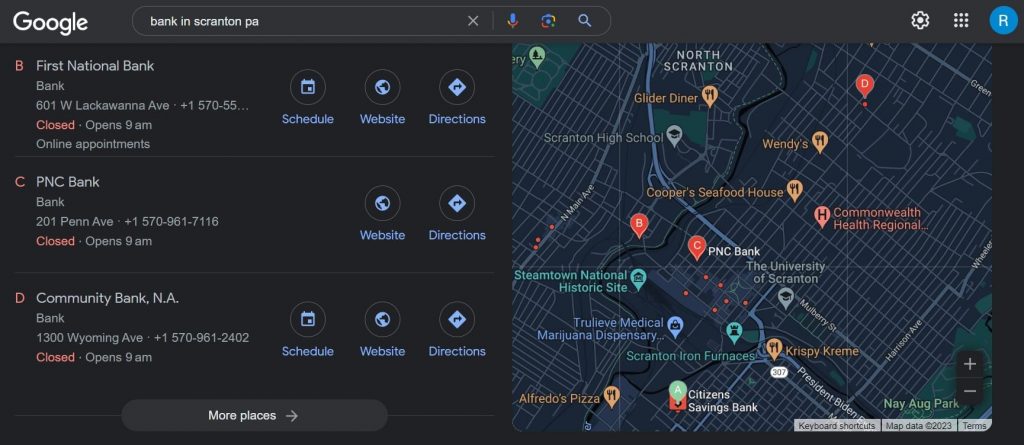This screenshot has height=445, width=1024.
Task: Open the map Terms link
Action: [974, 426]
